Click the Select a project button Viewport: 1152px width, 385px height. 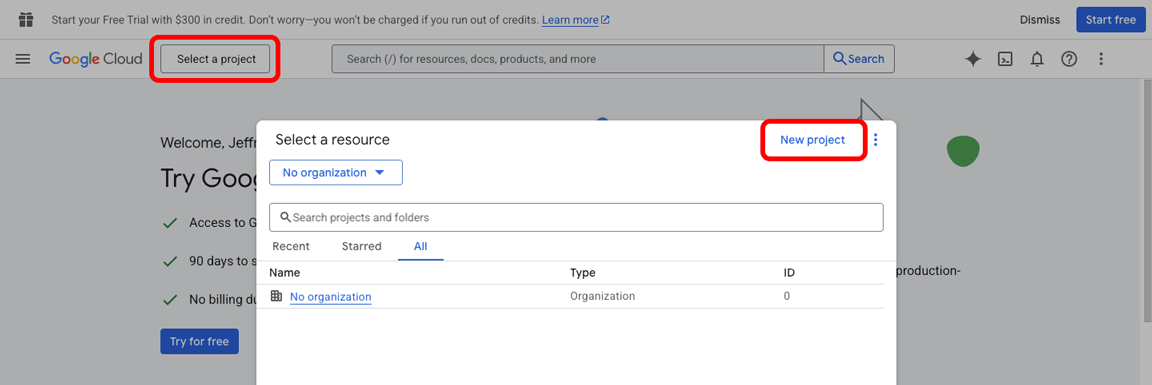(216, 59)
